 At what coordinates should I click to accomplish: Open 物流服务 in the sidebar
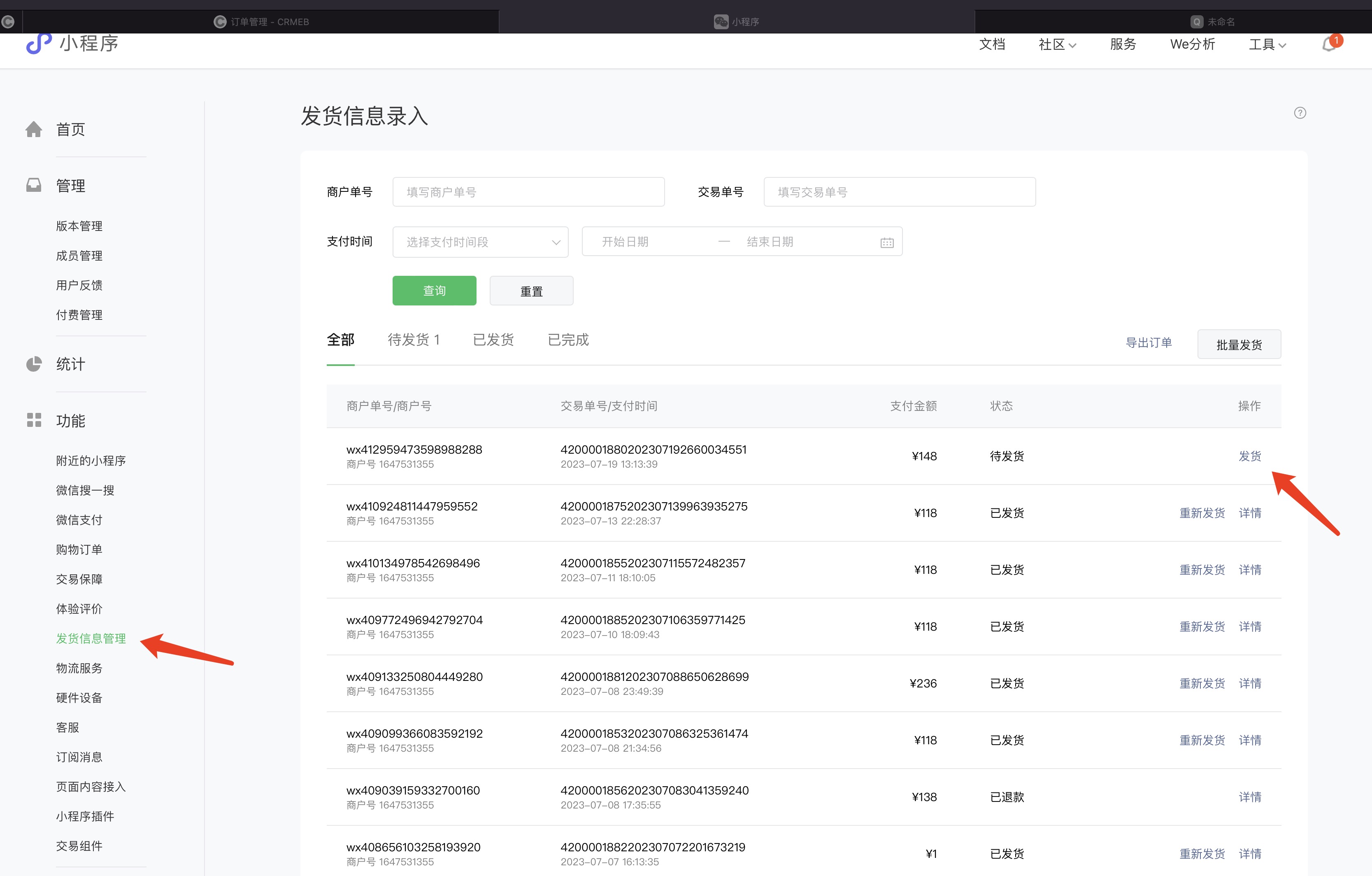79,668
